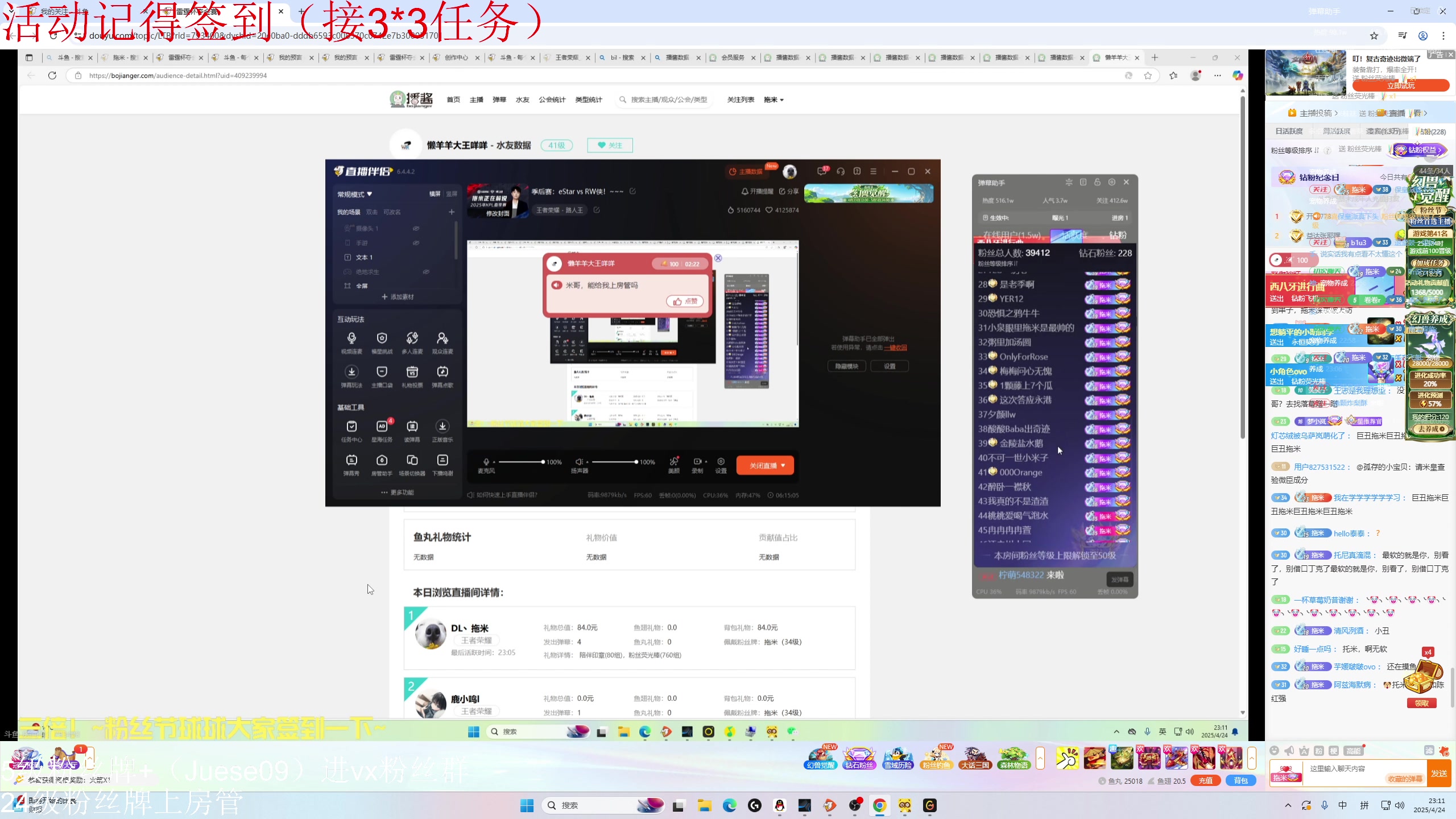
Task: Open the 房管助手 tool
Action: pos(382,465)
